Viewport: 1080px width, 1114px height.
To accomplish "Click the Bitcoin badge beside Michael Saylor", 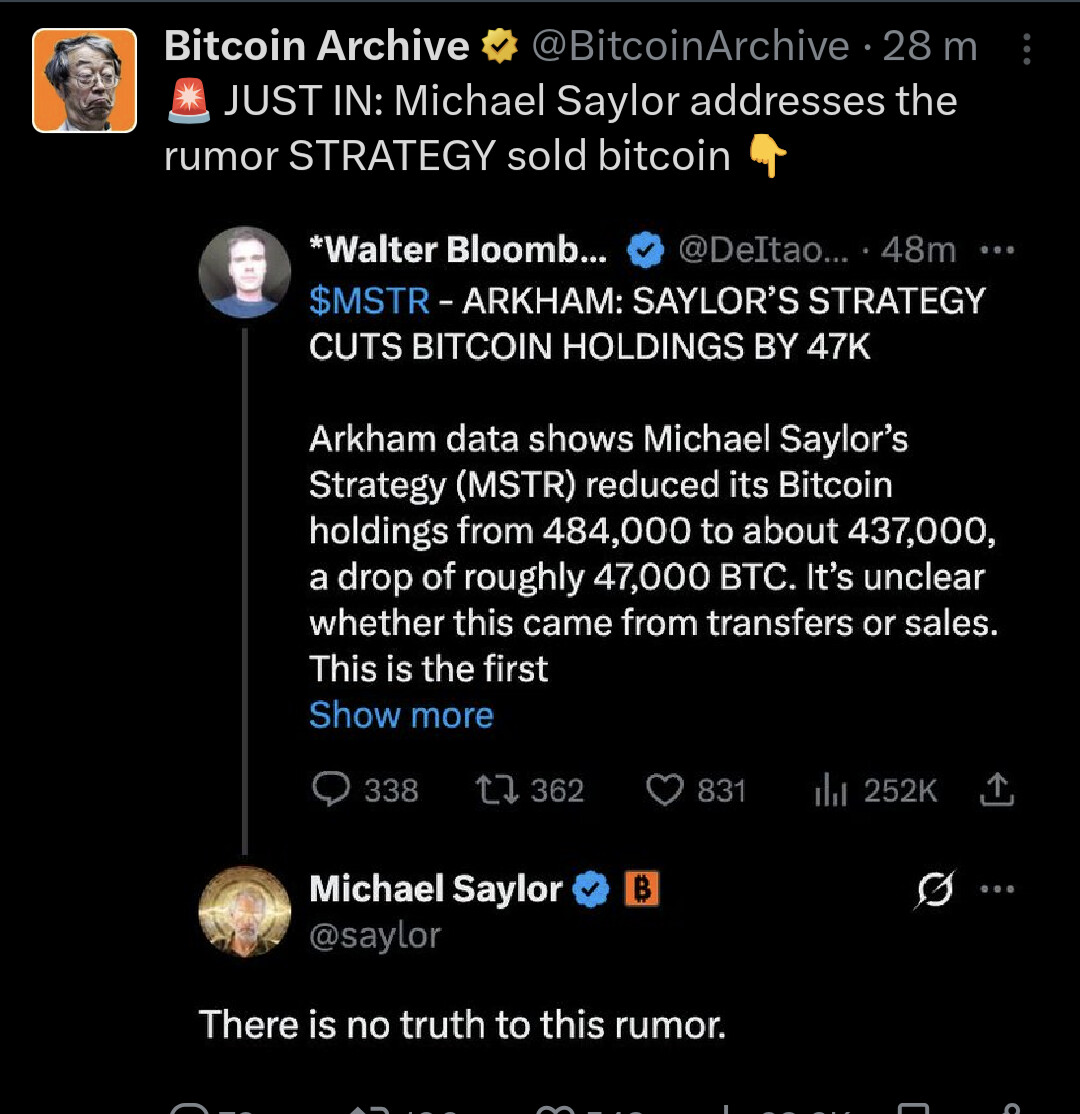I will coord(641,888).
